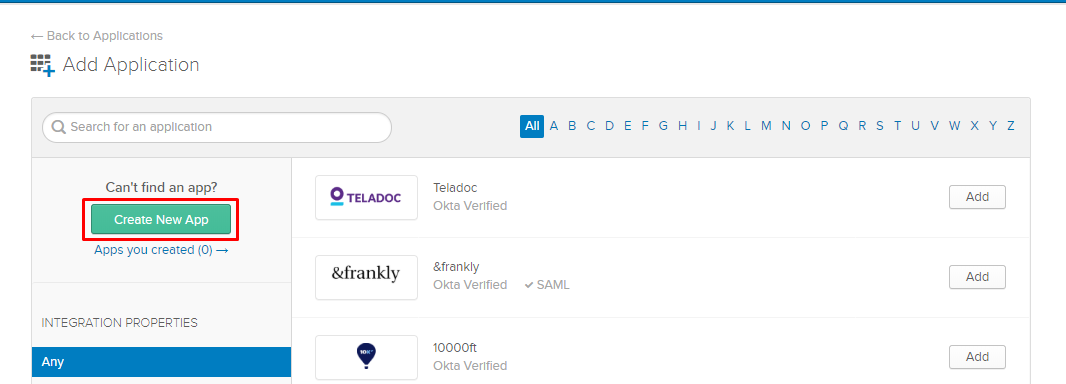Filter applications by letter A
The image size is (1066, 384).
pos(554,126)
